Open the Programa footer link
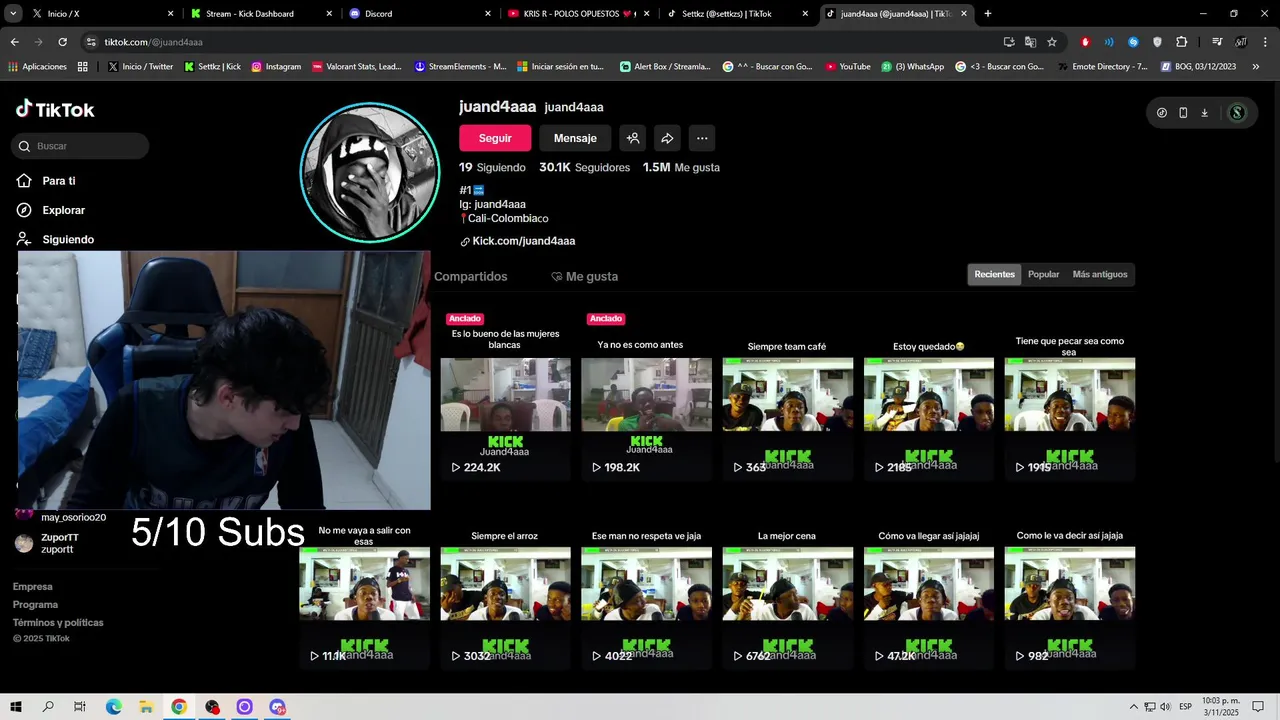1280x720 pixels. pyautogui.click(x=35, y=605)
